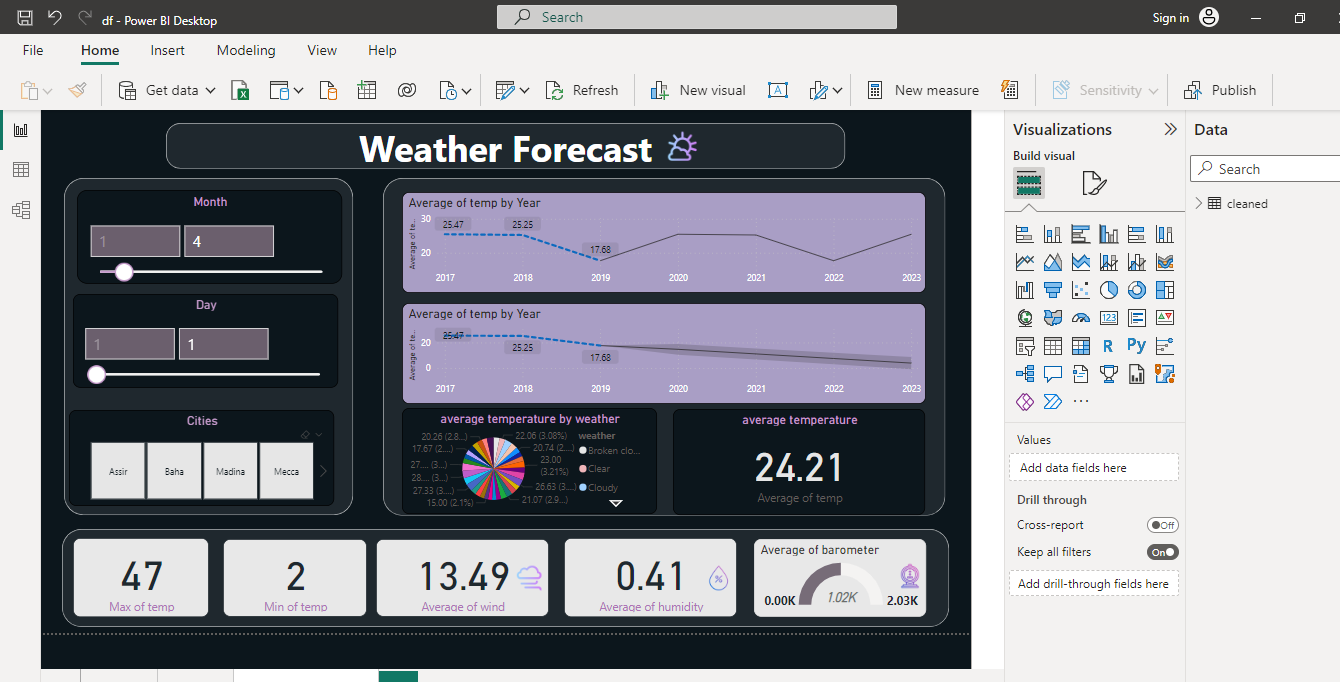Select the R script visual icon
The image size is (1340, 682).
coord(1107,345)
